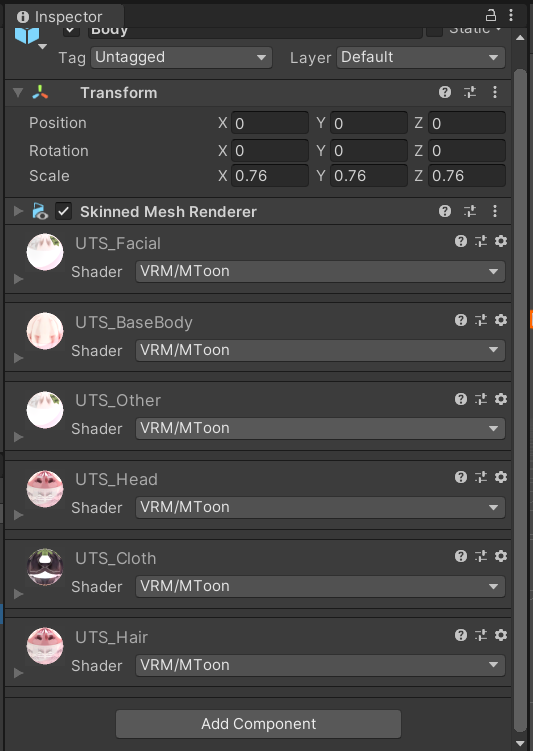Click the gear icon for UTS_Facial
This screenshot has width=533, height=751.
point(501,241)
